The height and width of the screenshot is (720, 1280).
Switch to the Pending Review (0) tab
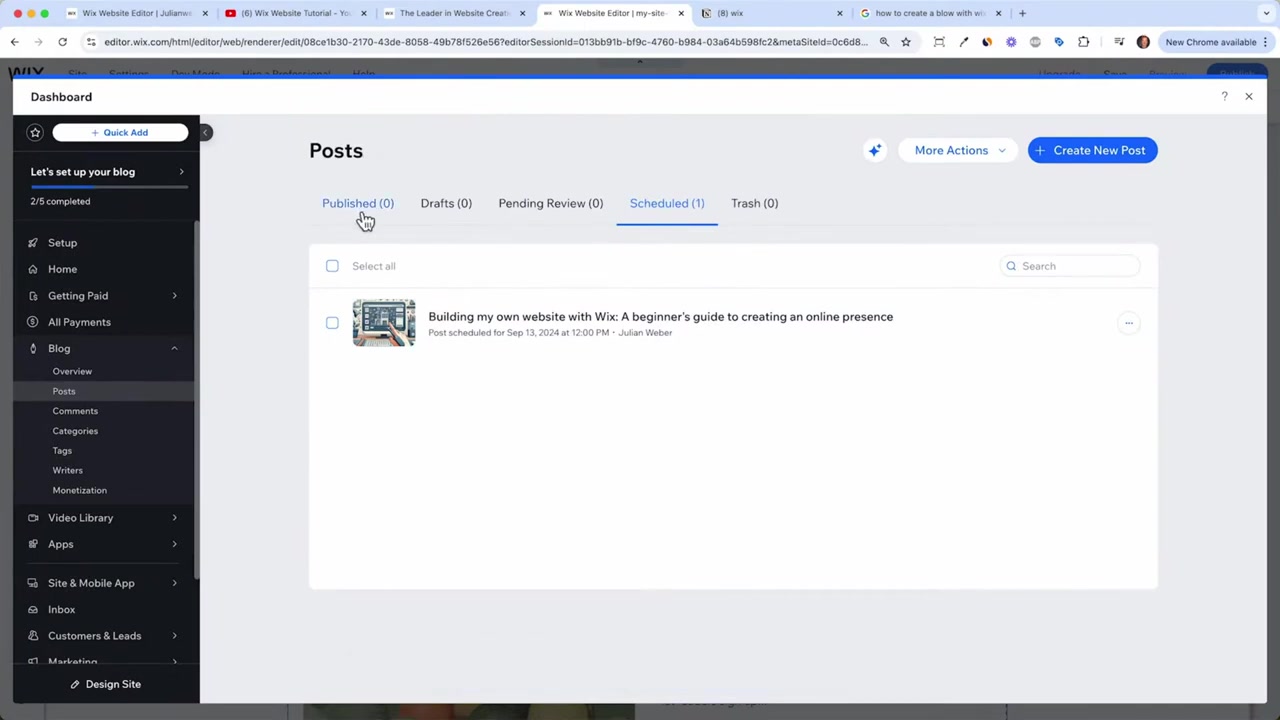(x=551, y=203)
